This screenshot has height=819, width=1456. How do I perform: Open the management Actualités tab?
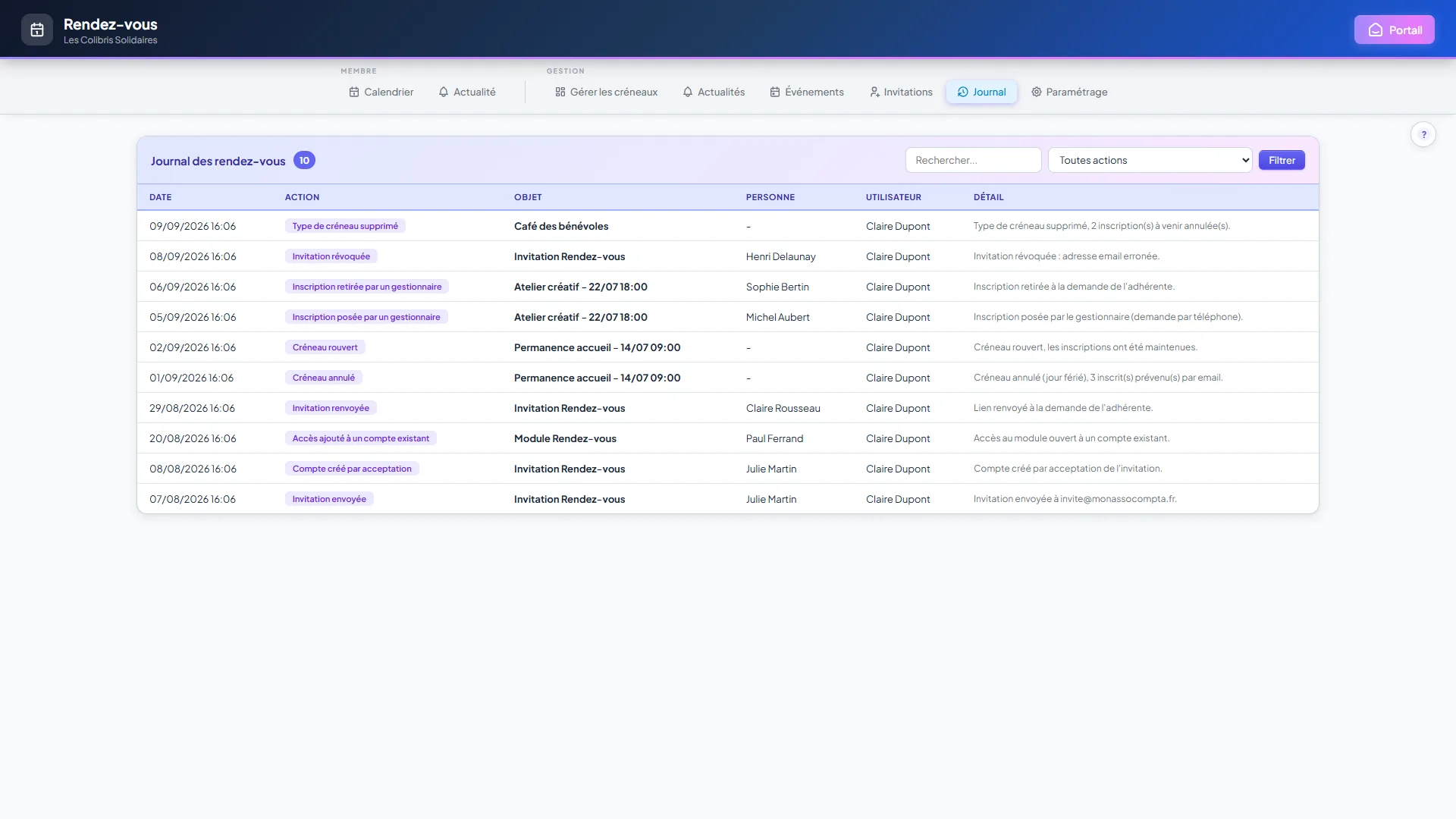click(714, 92)
